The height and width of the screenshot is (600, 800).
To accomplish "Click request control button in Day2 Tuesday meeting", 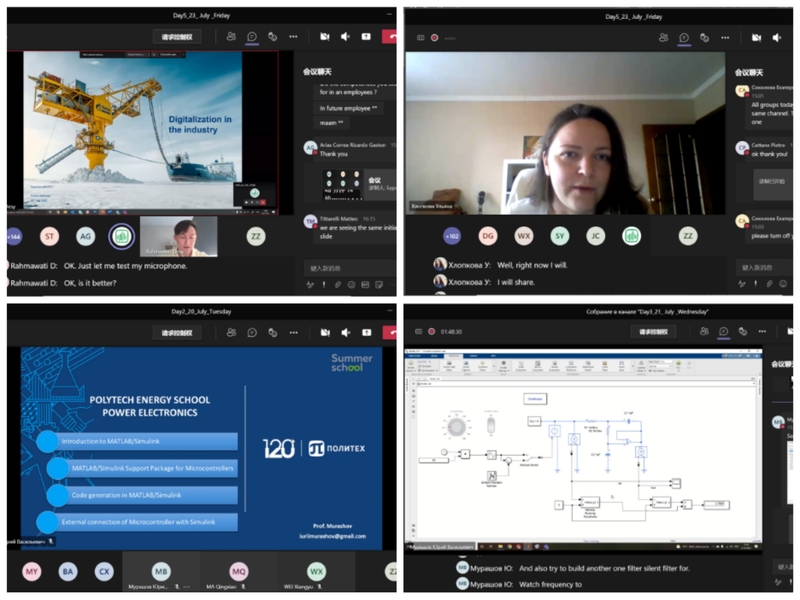I will [x=176, y=333].
